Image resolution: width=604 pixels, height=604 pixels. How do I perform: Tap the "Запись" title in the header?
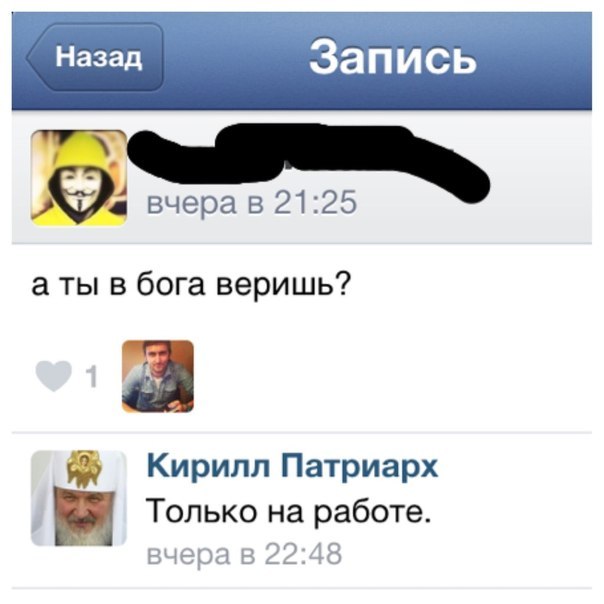[x=393, y=57]
